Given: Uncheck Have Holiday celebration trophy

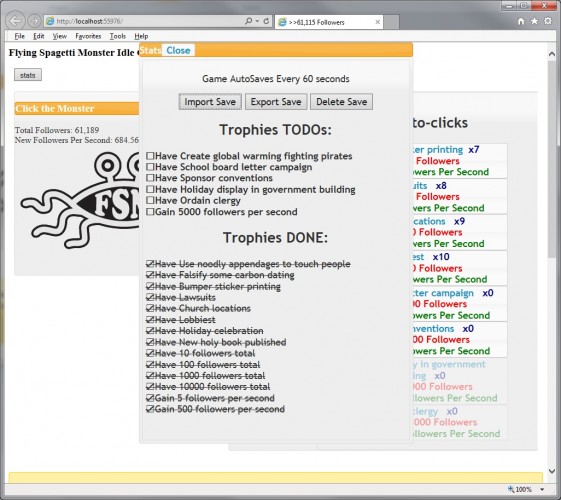Looking at the screenshot, I should [150, 331].
